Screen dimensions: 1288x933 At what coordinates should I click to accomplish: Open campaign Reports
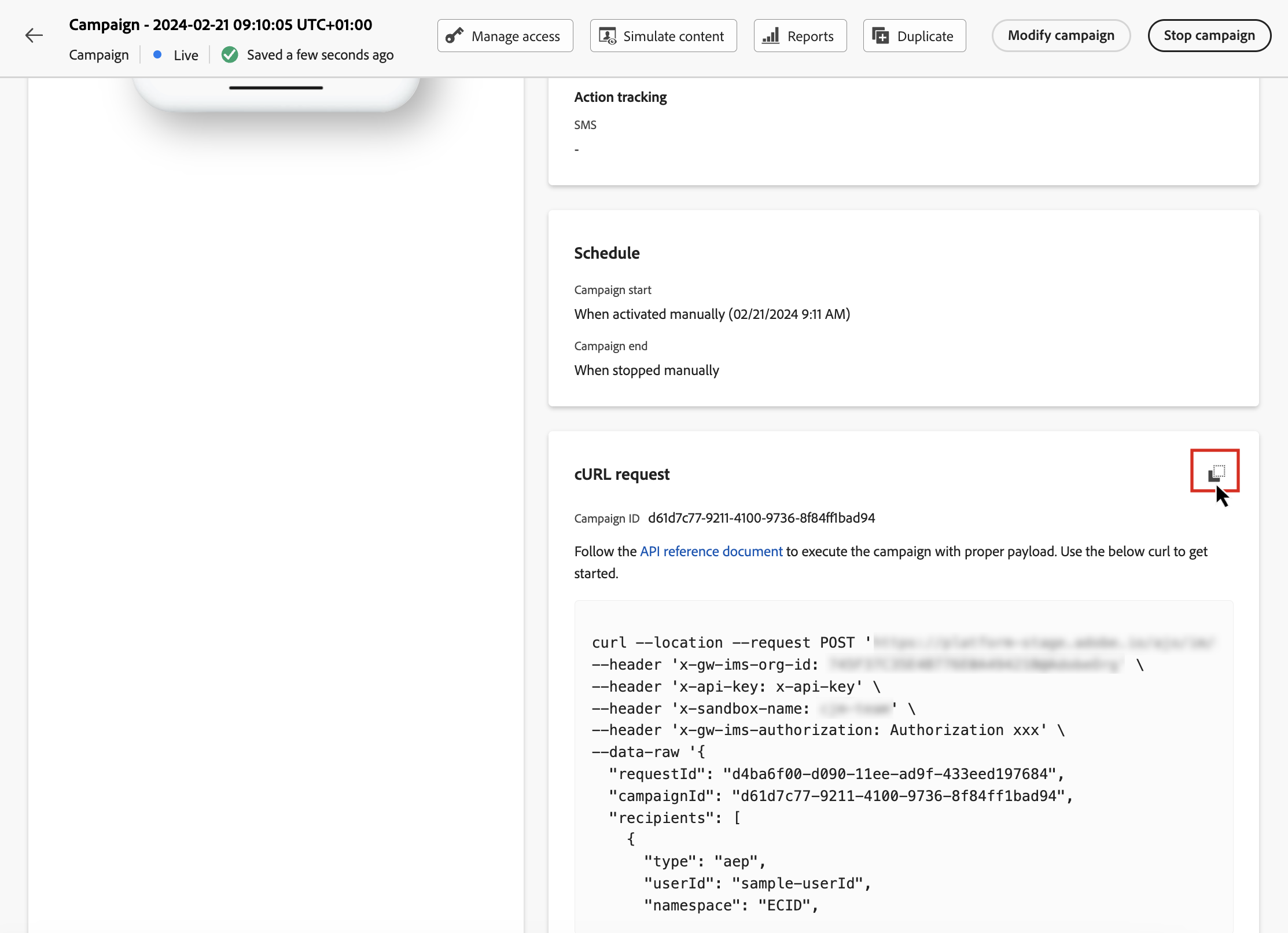pos(800,36)
